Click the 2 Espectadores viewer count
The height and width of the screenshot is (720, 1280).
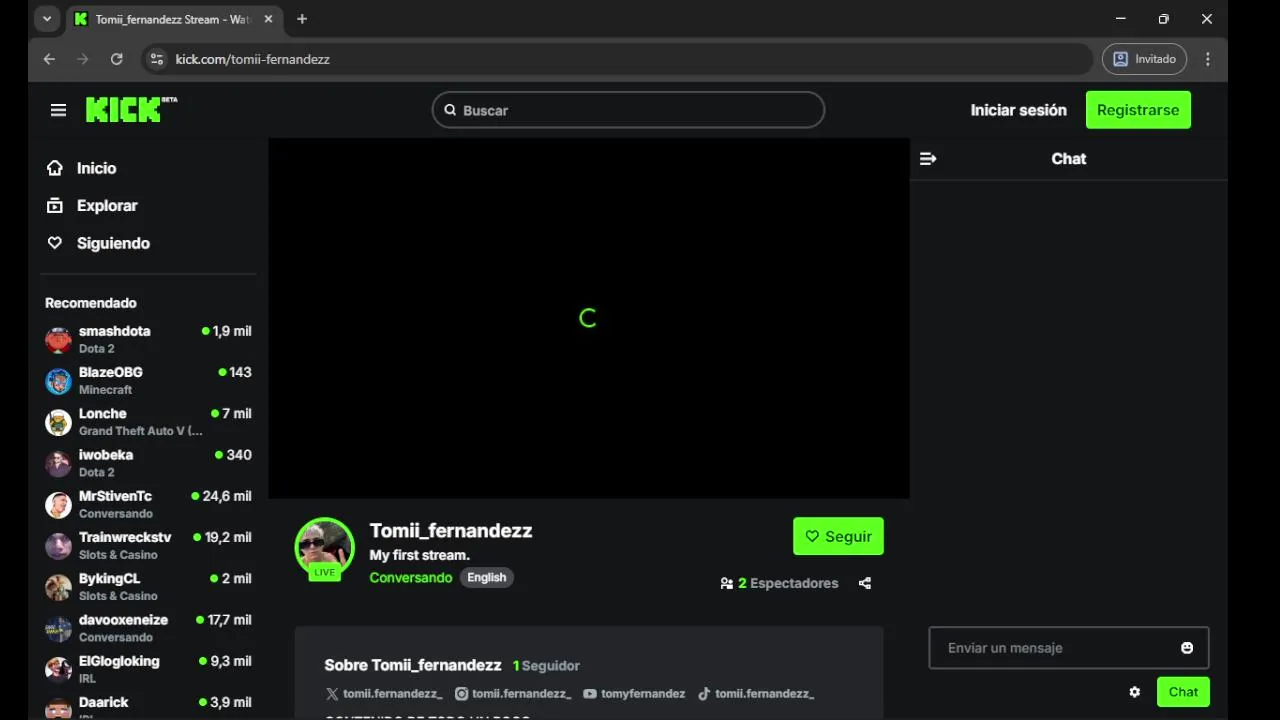[779, 583]
